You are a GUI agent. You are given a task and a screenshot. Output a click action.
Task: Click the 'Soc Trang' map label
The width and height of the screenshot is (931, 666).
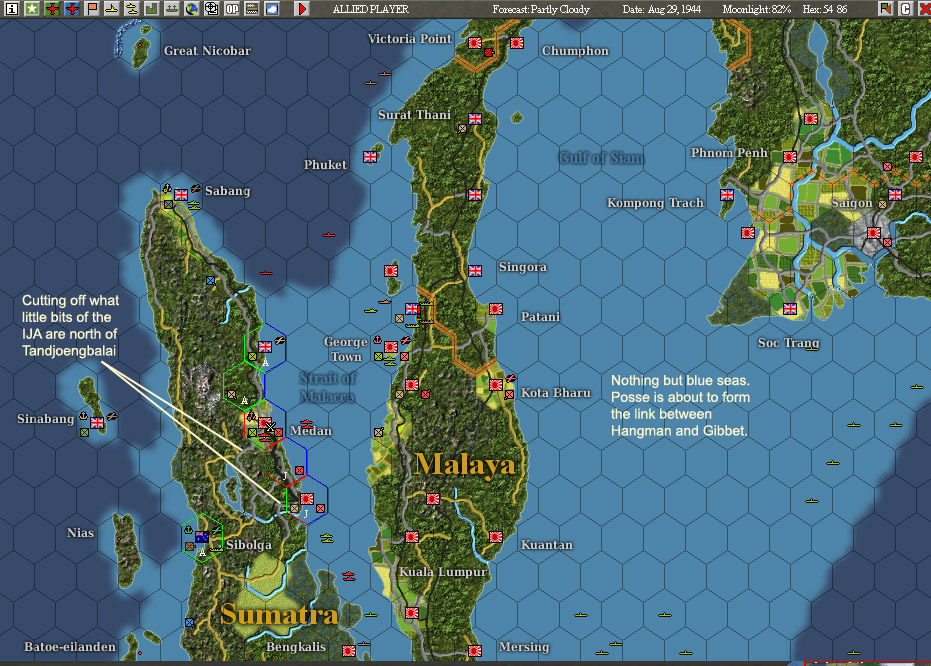tap(788, 342)
